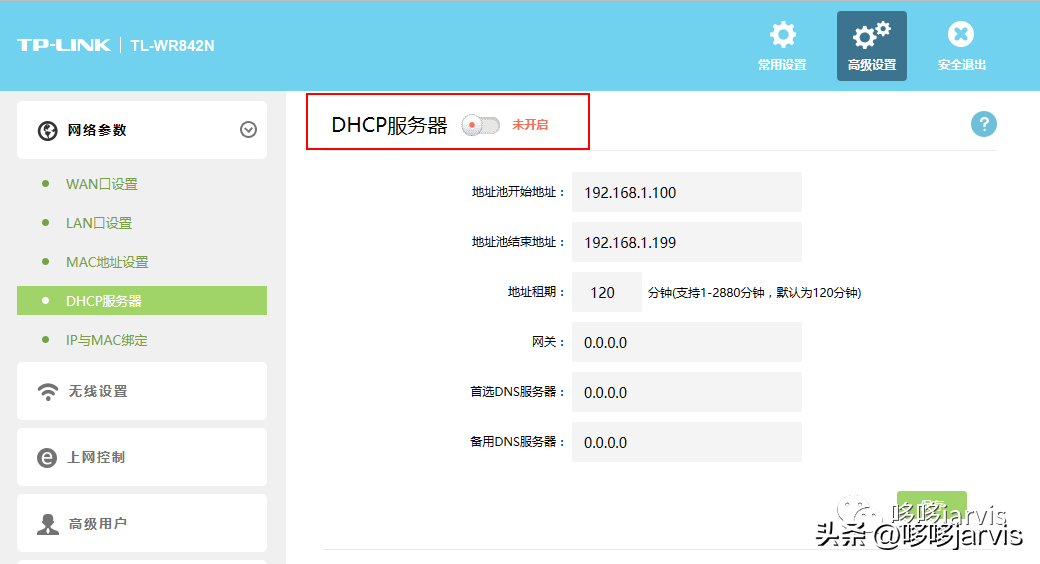This screenshot has height=564, width=1040.
Task: Click the 网关 input field
Action: pyautogui.click(x=686, y=342)
